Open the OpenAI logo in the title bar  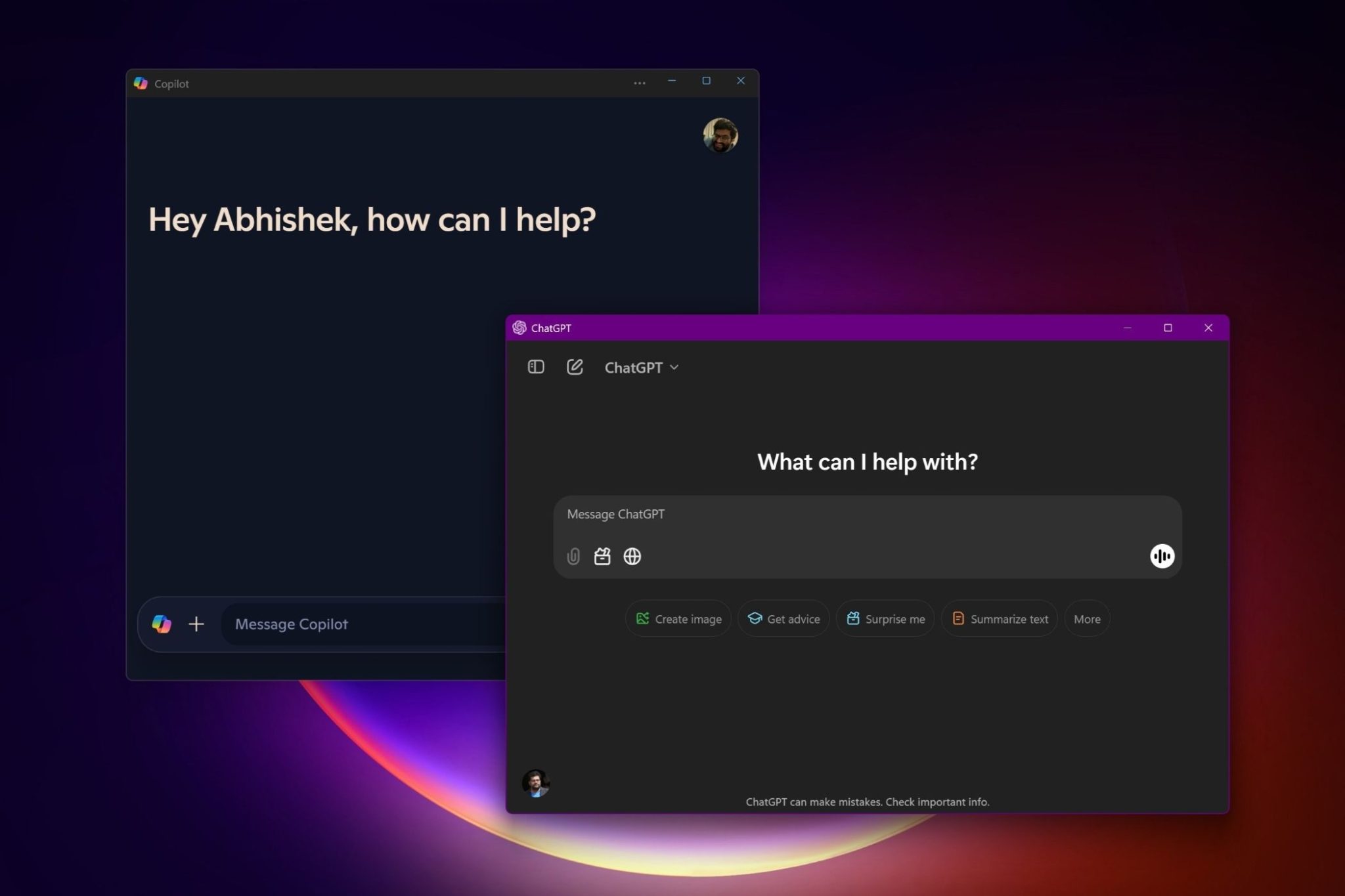pos(519,328)
